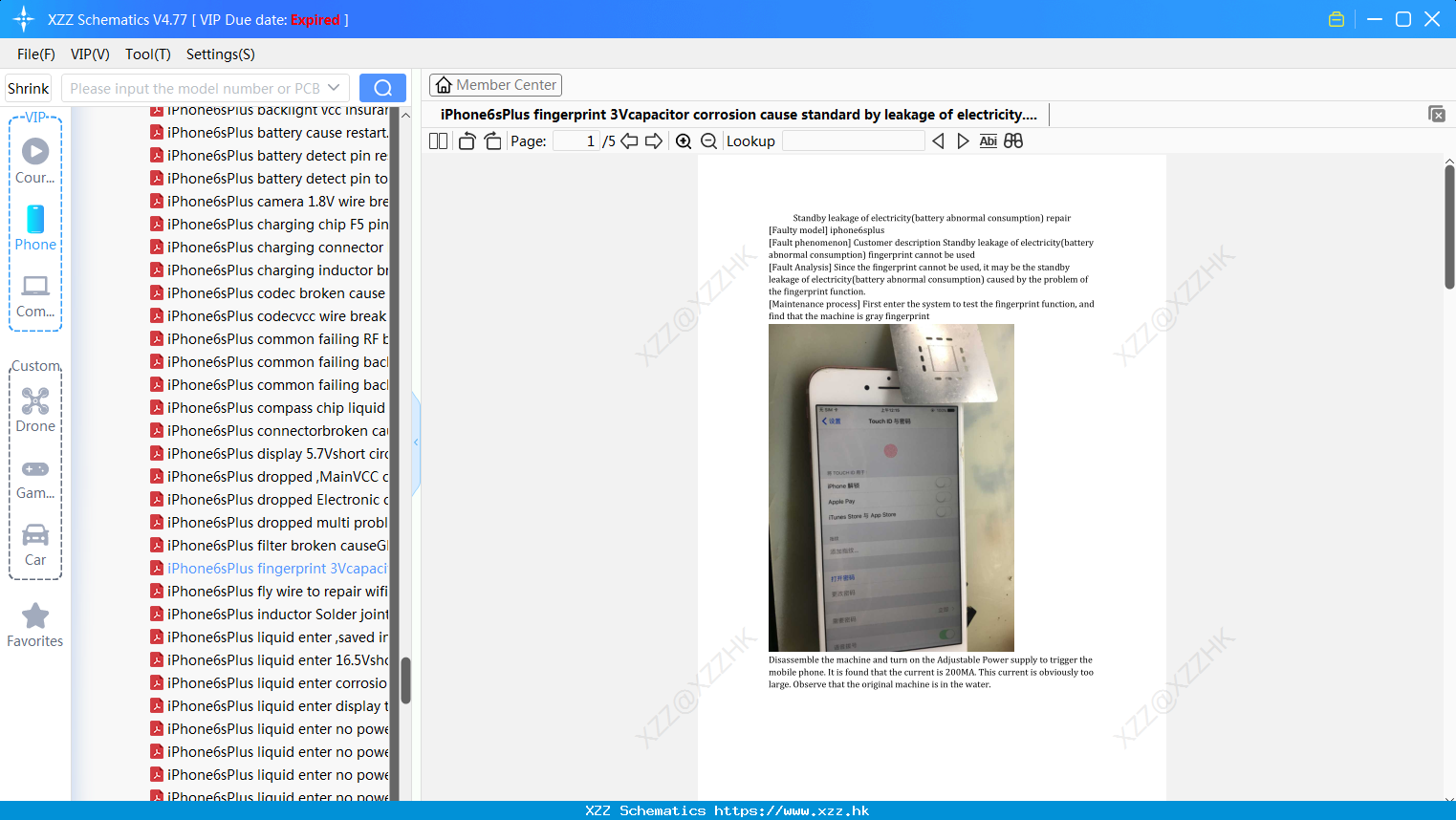Open the VIP(V) menu
The image size is (1456, 820).
90,54
